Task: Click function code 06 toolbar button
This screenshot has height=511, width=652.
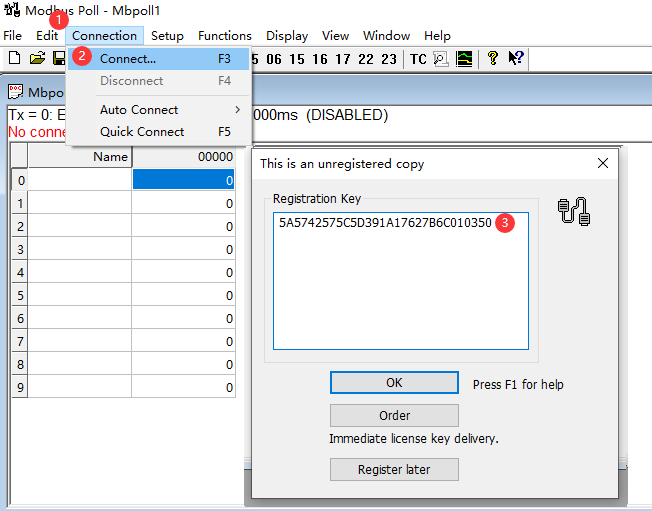Action: pos(274,59)
